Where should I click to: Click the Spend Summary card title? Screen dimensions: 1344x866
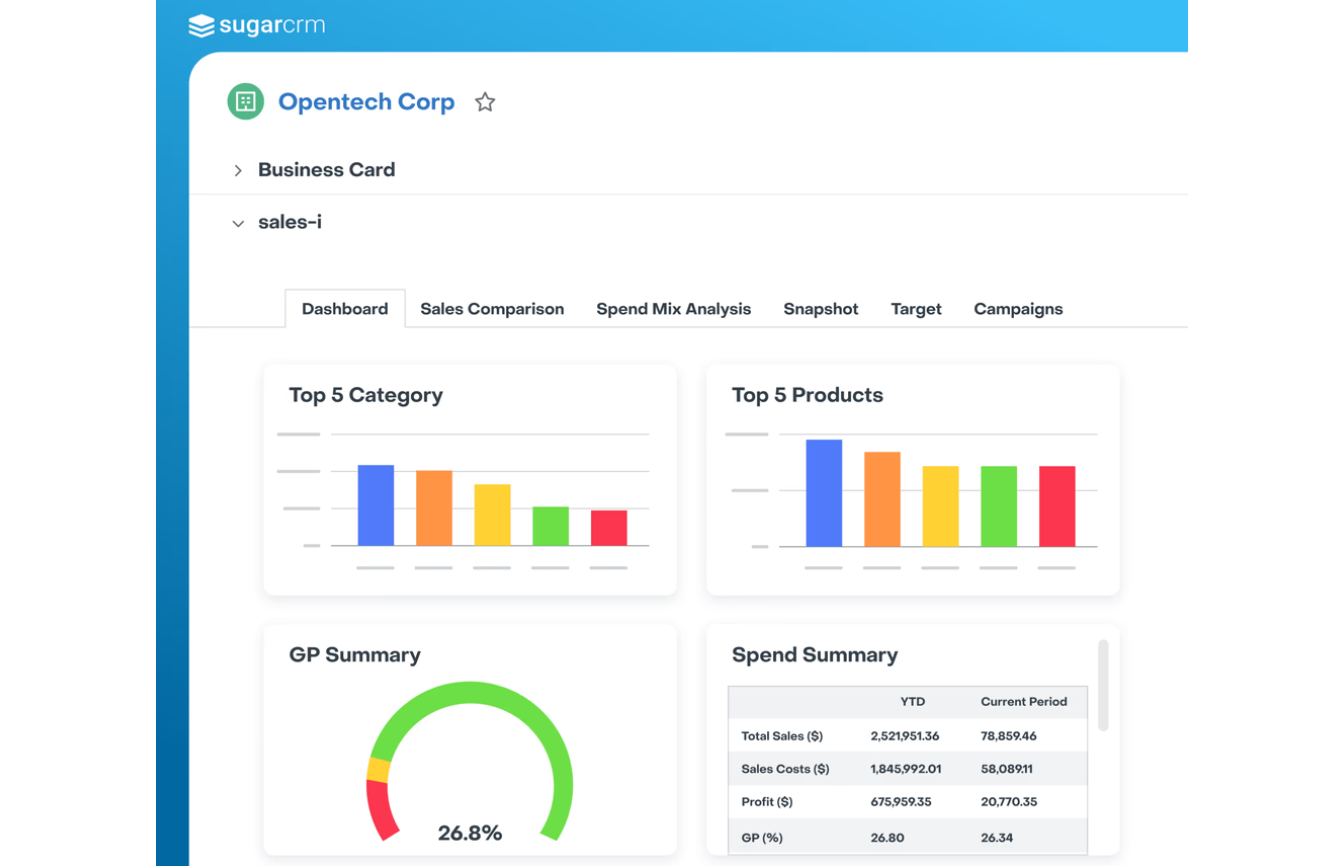(x=815, y=655)
